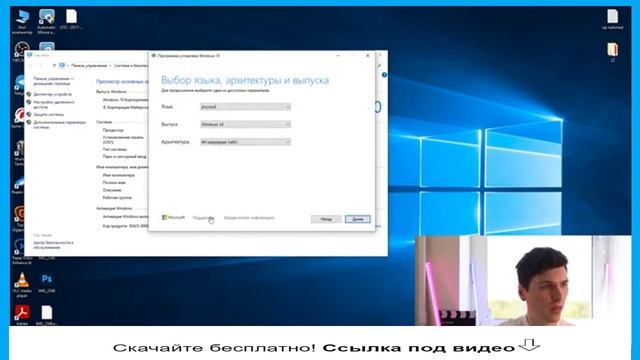Click the blue help icon in System window
Screen dimensions: 640x360
pyautogui.click(x=384, y=75)
